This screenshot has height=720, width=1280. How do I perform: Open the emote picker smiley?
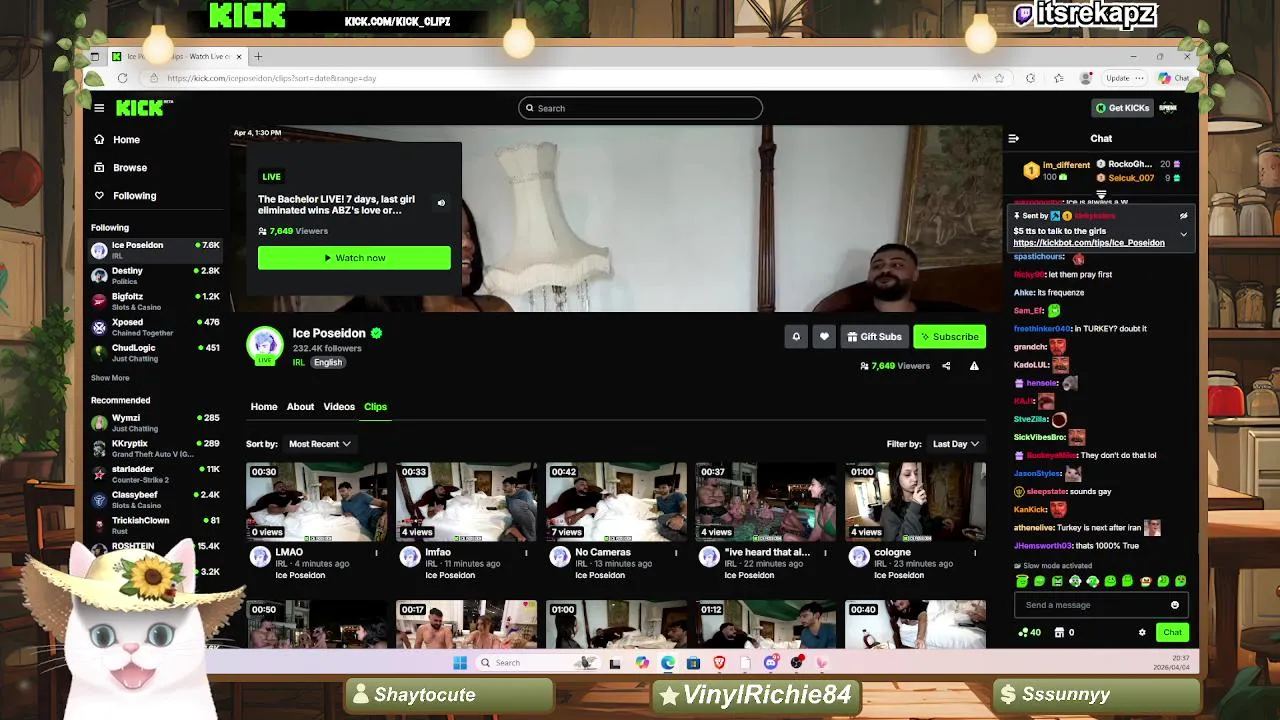coord(1175,605)
